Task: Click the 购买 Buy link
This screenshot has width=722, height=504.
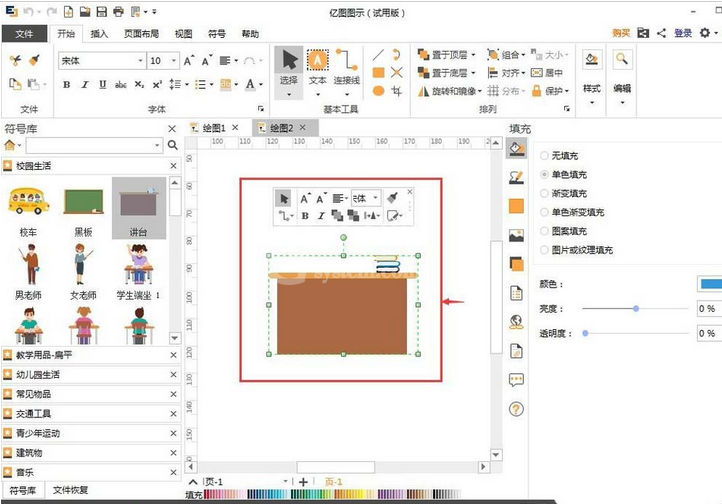Action: pos(621,33)
